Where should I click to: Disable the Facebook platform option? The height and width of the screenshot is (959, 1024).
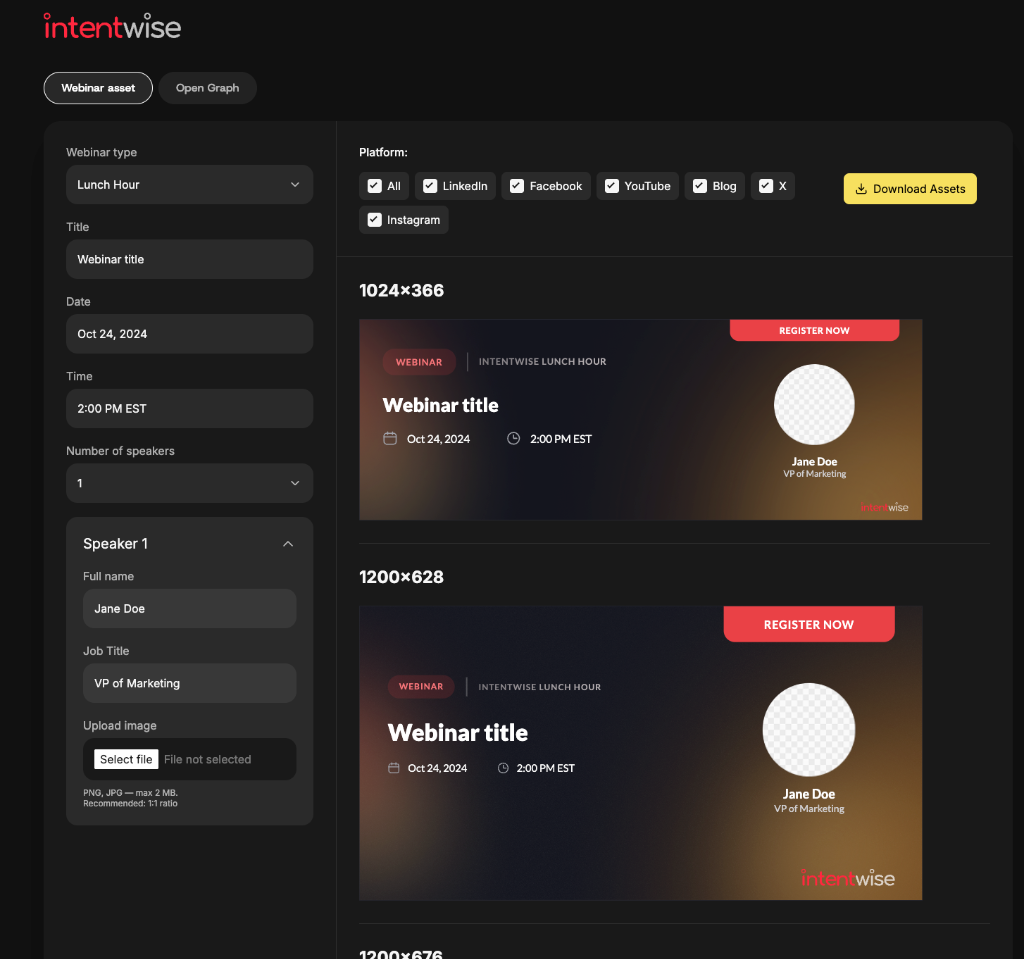(517, 186)
